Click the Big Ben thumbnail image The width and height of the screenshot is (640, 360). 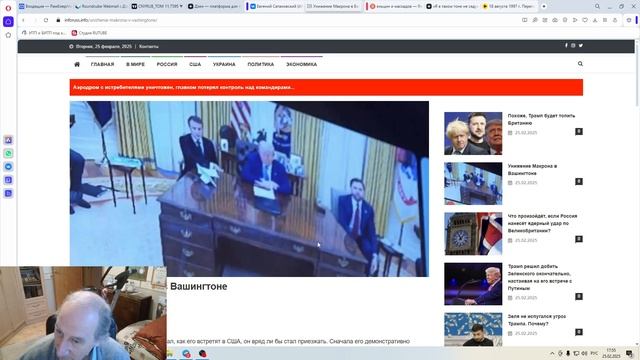pyautogui.click(x=473, y=234)
